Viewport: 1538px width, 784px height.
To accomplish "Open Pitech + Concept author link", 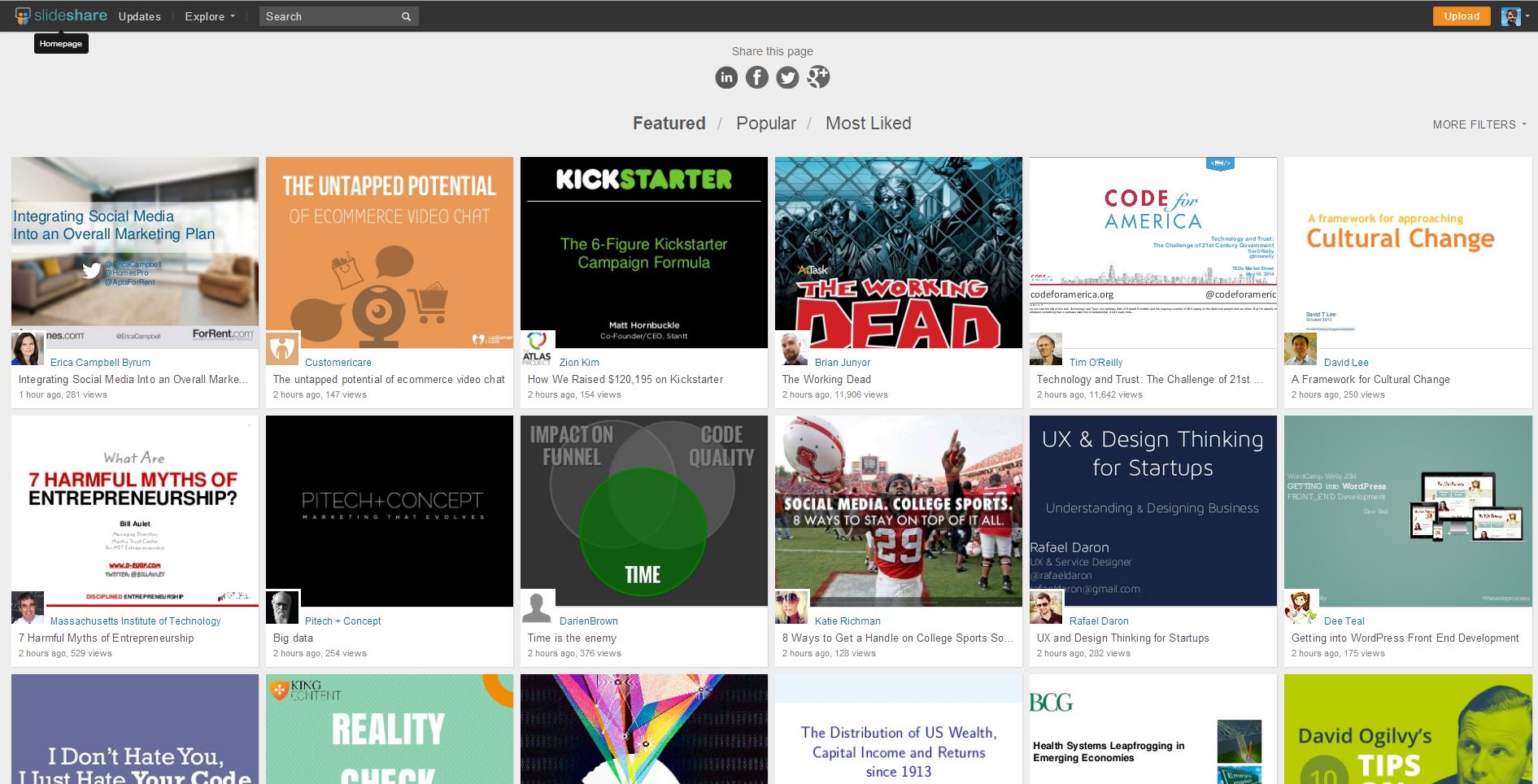I will 343,621.
